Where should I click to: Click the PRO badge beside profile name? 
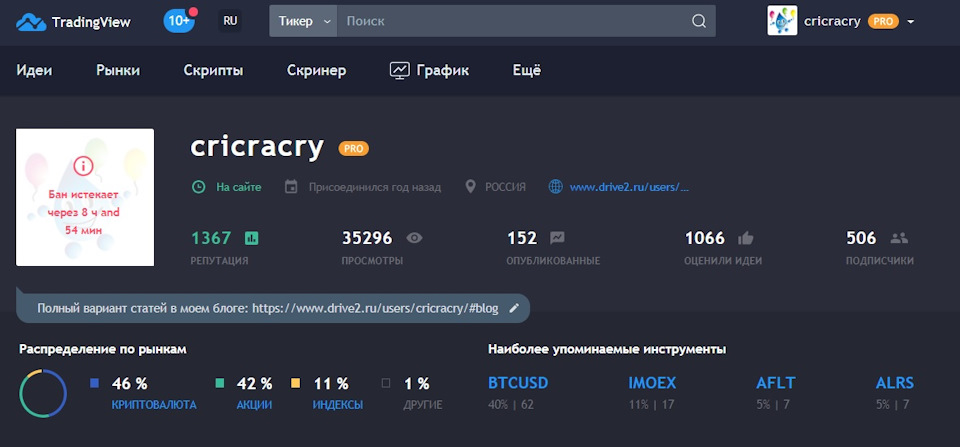point(354,148)
